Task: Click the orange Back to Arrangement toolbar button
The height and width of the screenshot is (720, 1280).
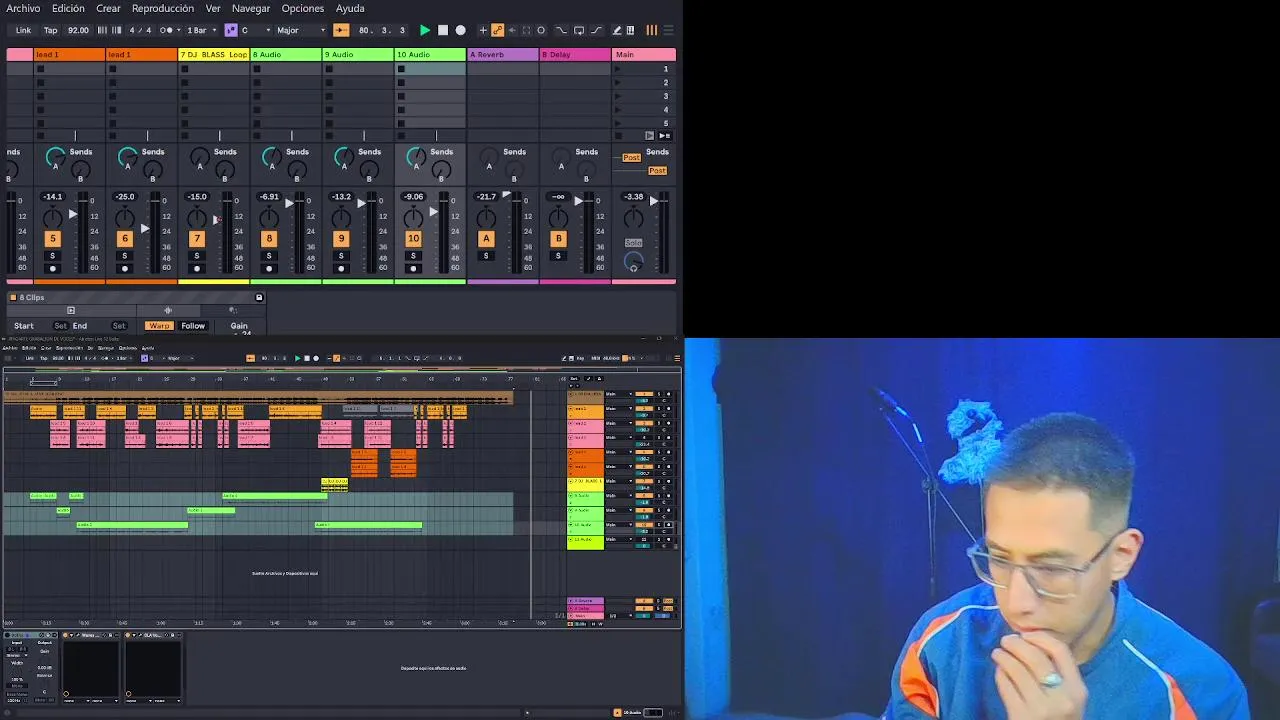Action: [x=341, y=30]
